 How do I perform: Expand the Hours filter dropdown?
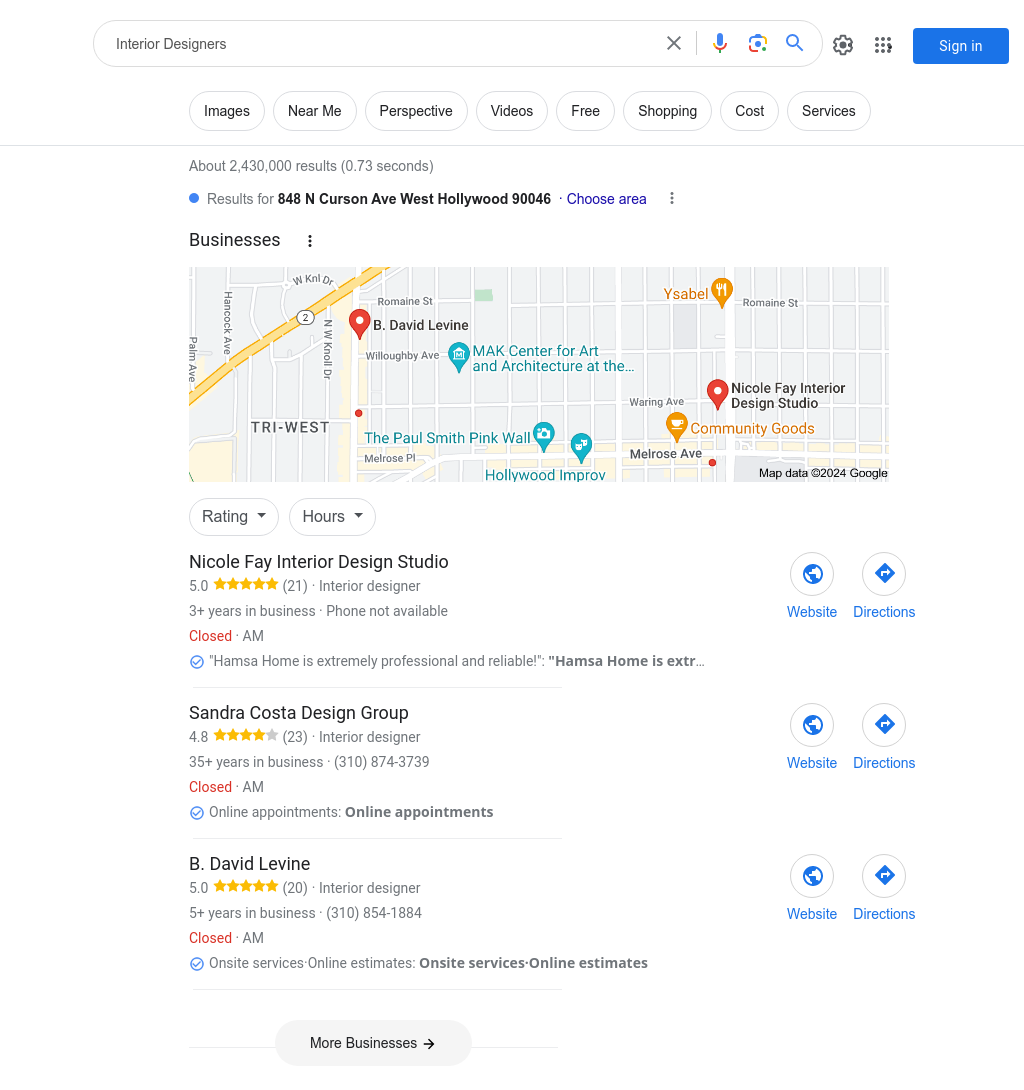332,516
